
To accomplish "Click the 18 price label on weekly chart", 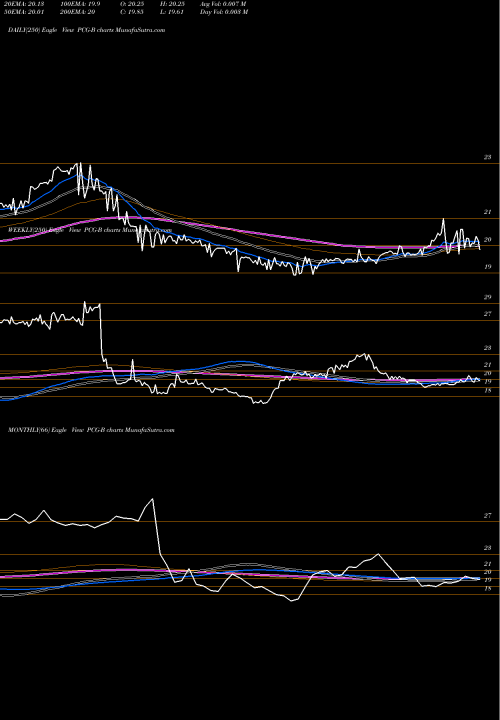I will click(487, 390).
